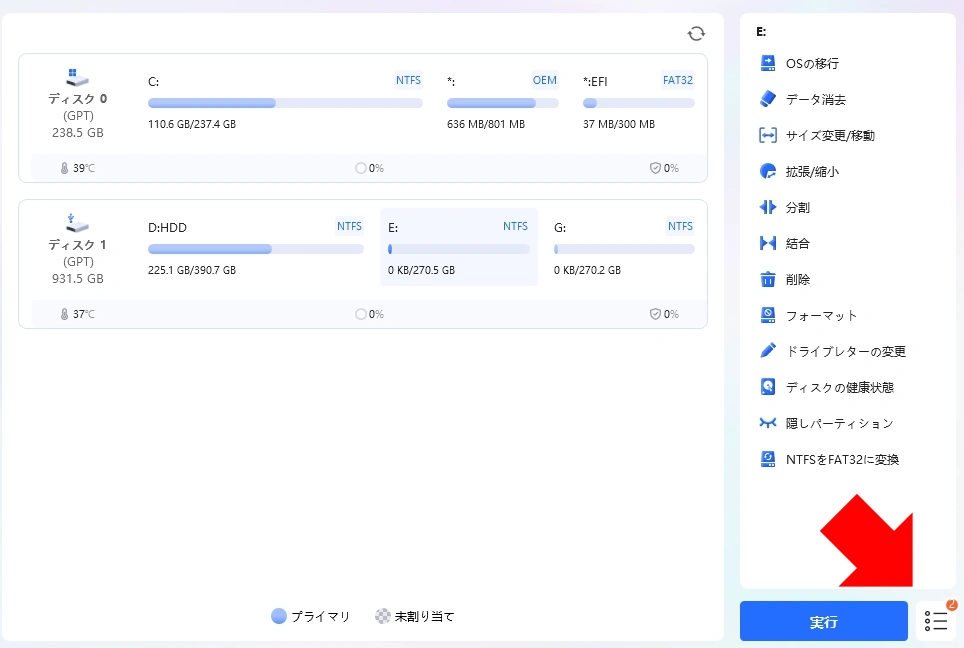Click the 削除 trash icon
Screen dimensions: 964x648
(768, 279)
